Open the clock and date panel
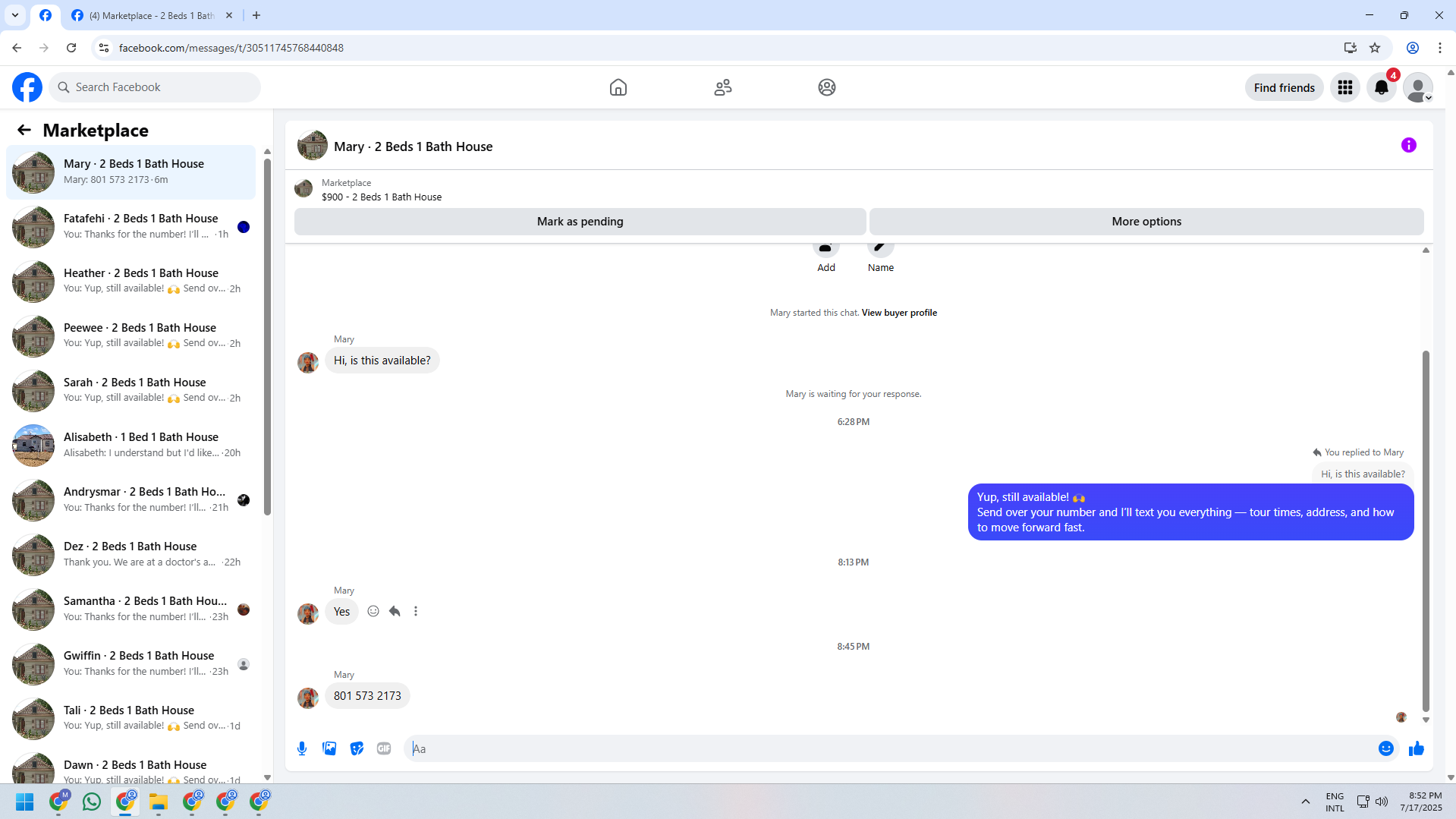This screenshot has width=1456, height=819. tap(1421, 802)
